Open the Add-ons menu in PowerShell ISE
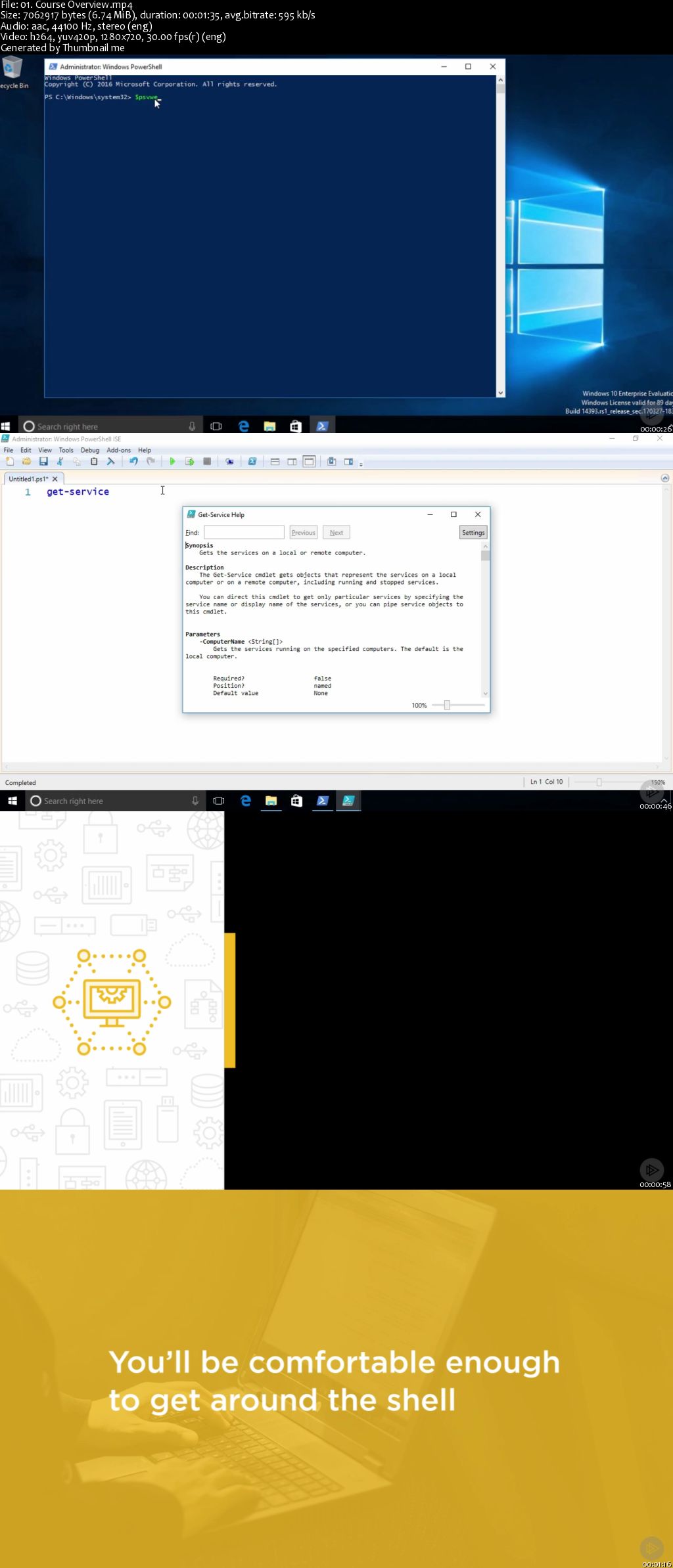Viewport: 673px width, 1568px height. (119, 450)
